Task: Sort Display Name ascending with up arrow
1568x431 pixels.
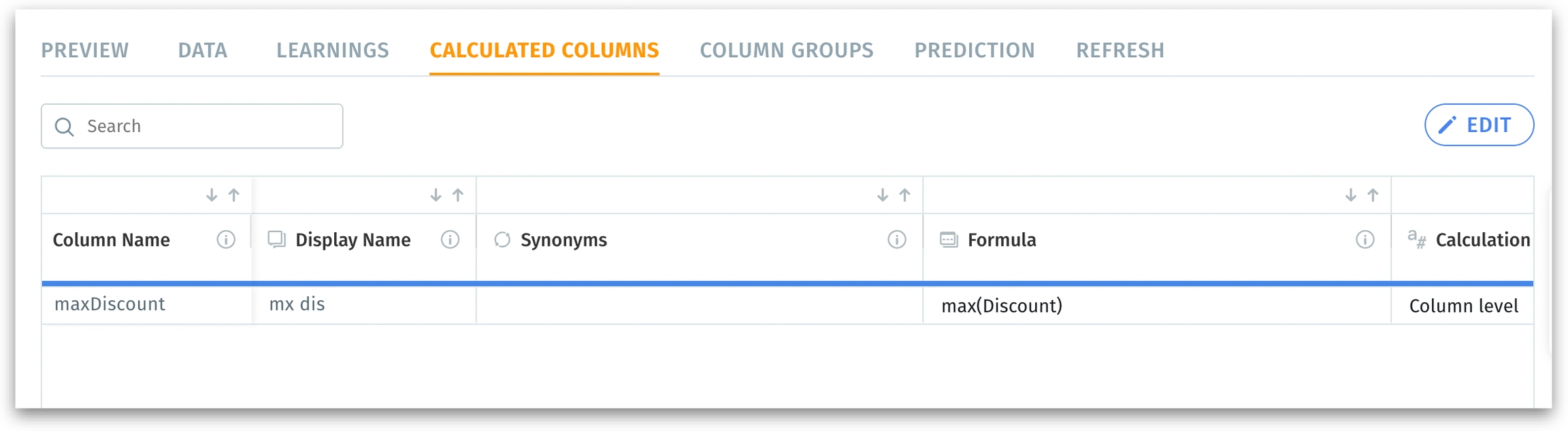Action: coord(458,195)
